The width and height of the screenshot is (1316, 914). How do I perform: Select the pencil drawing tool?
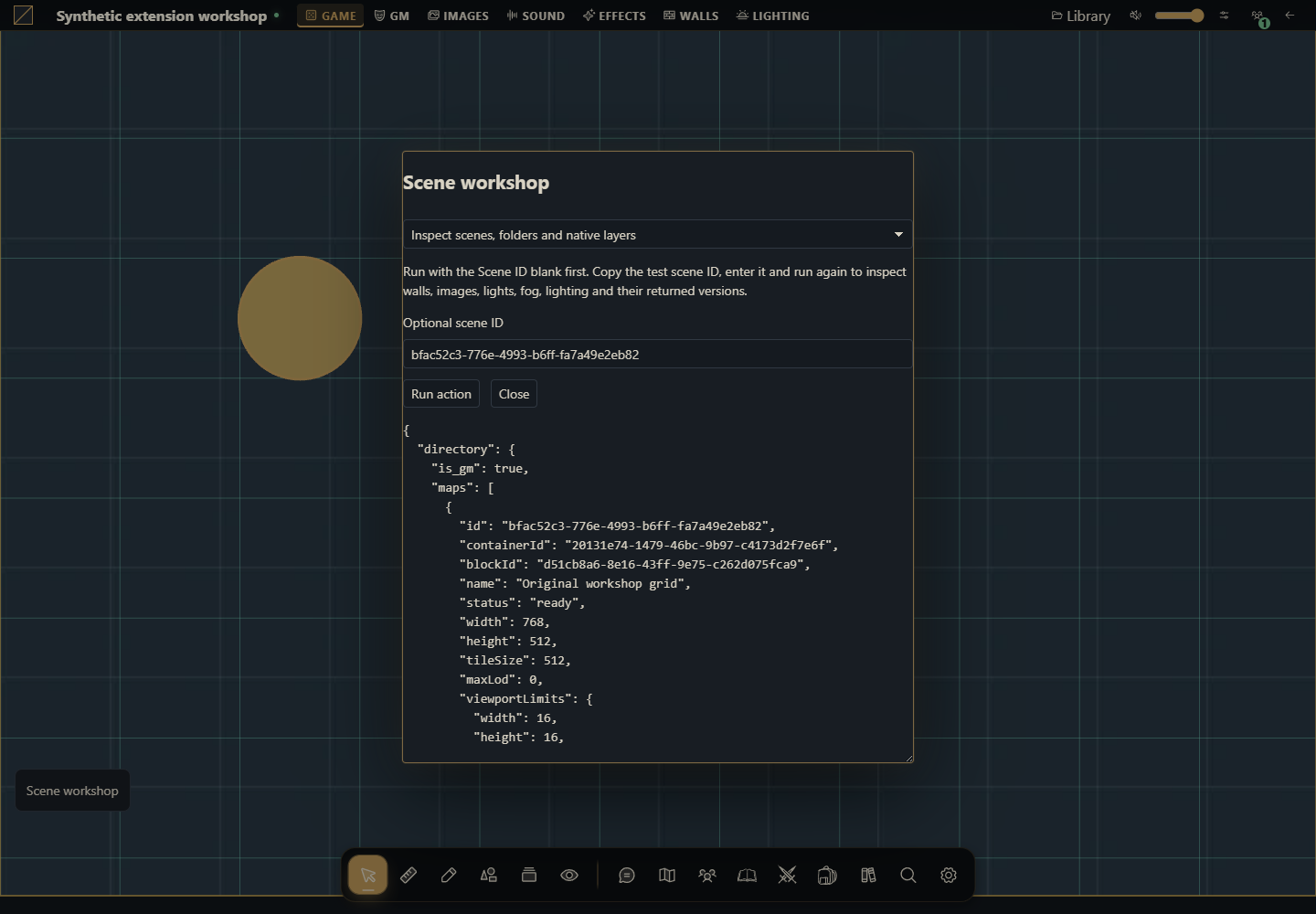449,876
